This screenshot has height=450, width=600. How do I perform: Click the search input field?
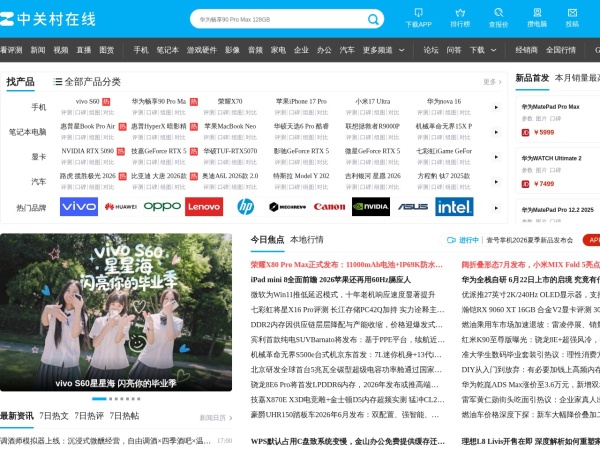tap(281, 19)
